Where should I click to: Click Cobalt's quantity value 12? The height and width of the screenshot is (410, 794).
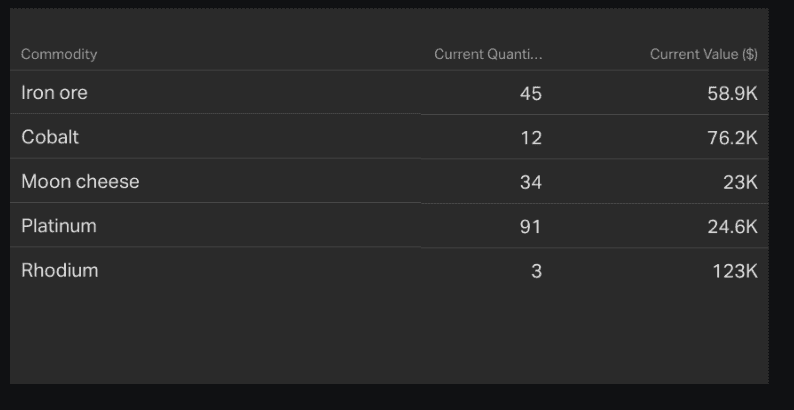530,137
